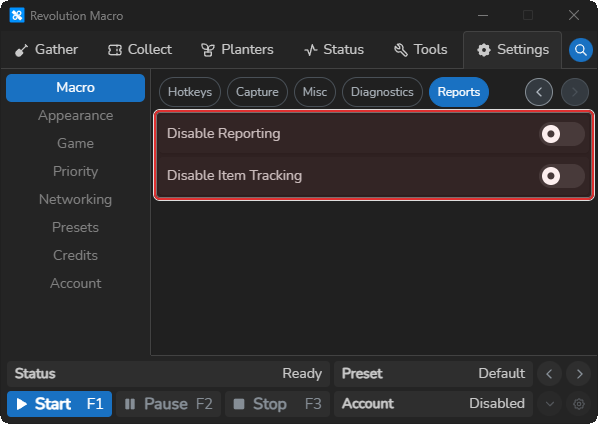The height and width of the screenshot is (424, 598).
Task: Show earlier sub-tabs with left chevron
Action: click(x=539, y=92)
